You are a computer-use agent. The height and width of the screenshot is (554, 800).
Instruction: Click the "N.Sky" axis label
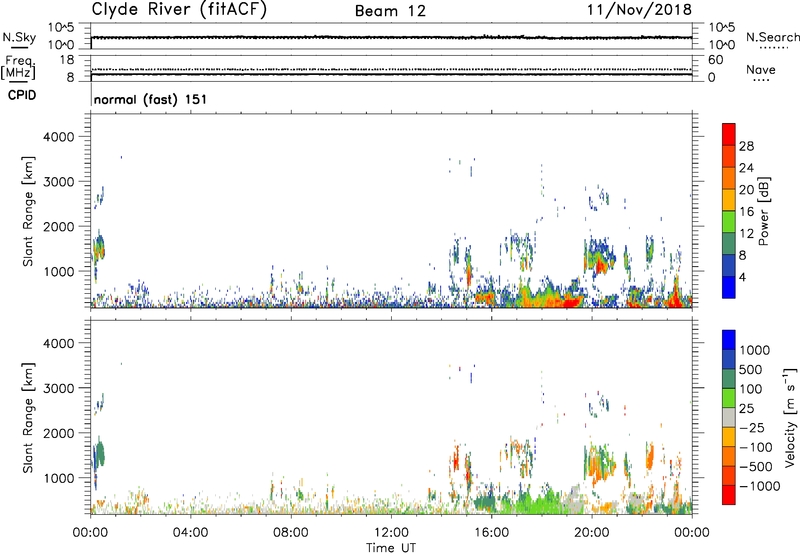coord(19,37)
